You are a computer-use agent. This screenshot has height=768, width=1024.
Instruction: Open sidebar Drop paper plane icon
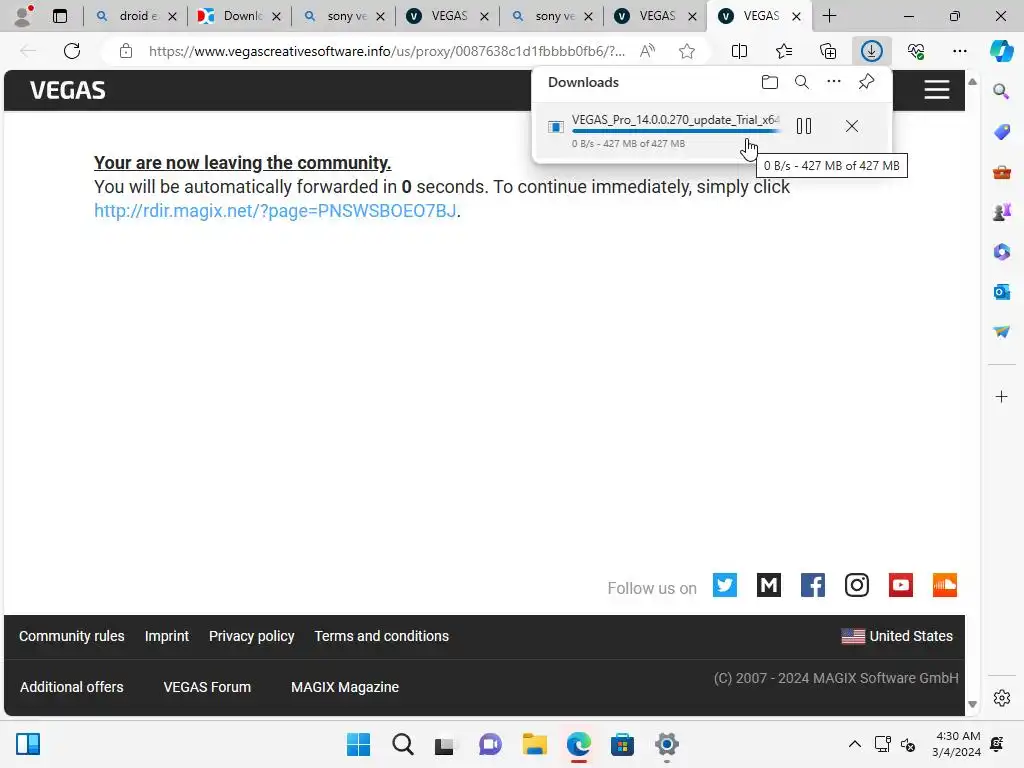pyautogui.click(x=1001, y=332)
